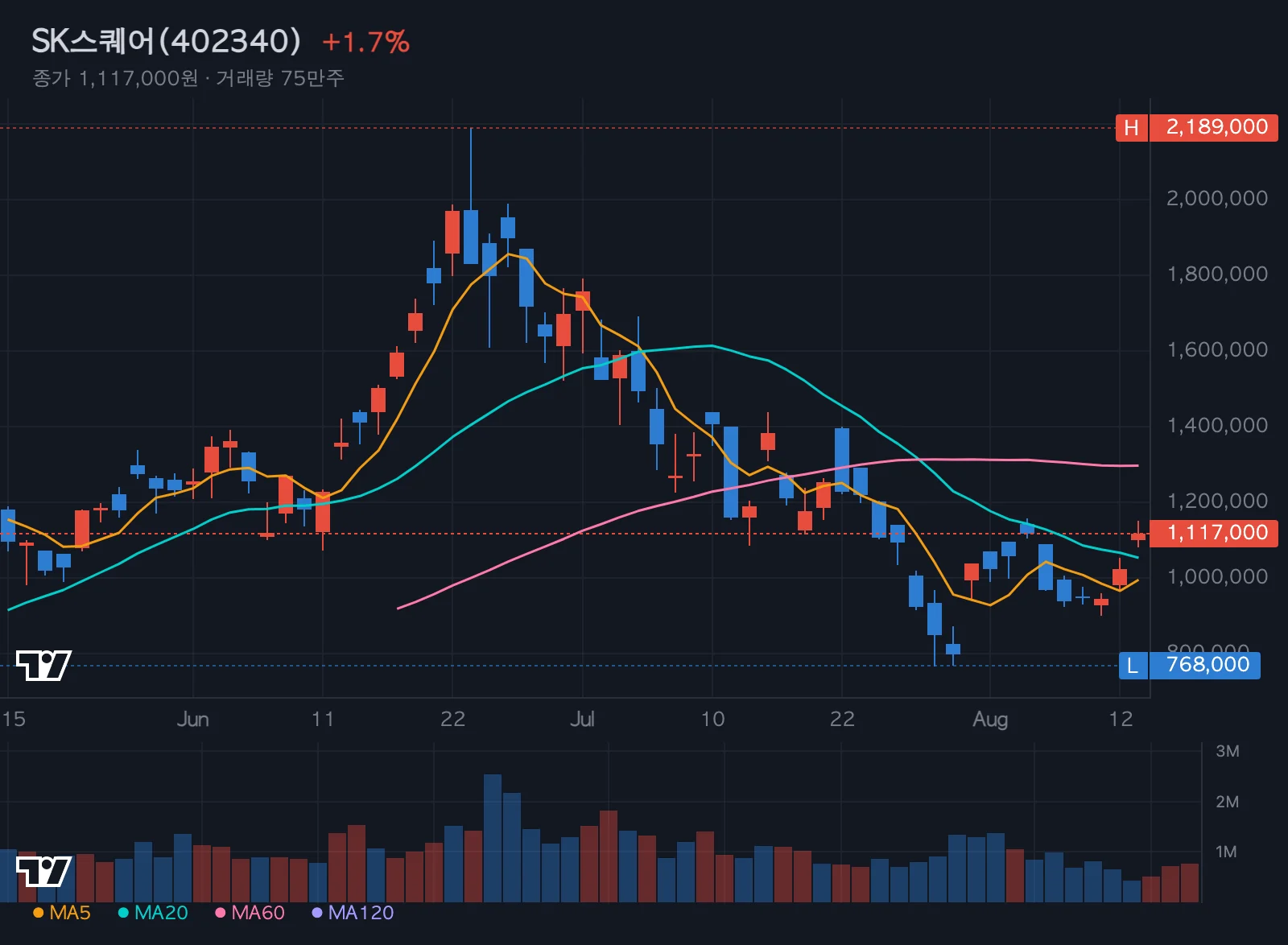Click the pink MA60 legend dot

point(220,913)
